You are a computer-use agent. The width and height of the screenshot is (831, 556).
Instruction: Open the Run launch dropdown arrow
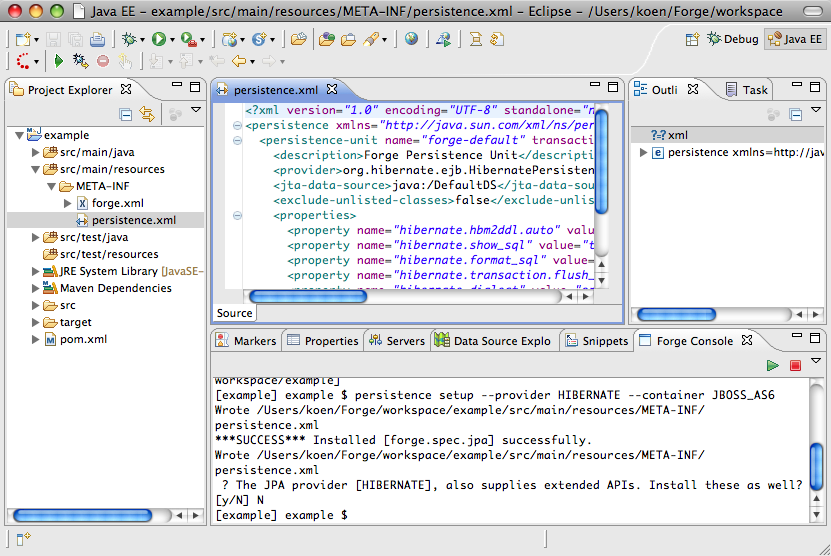[x=172, y=40]
